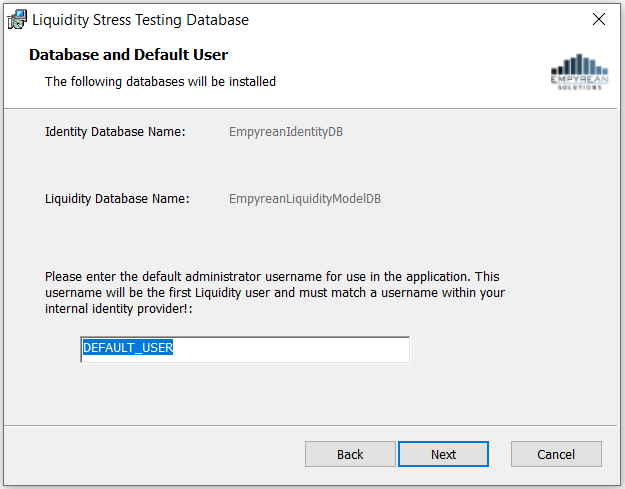The image size is (625, 489).
Task: Close the Liquidity Stress Testing Database window
Action: 599,19
